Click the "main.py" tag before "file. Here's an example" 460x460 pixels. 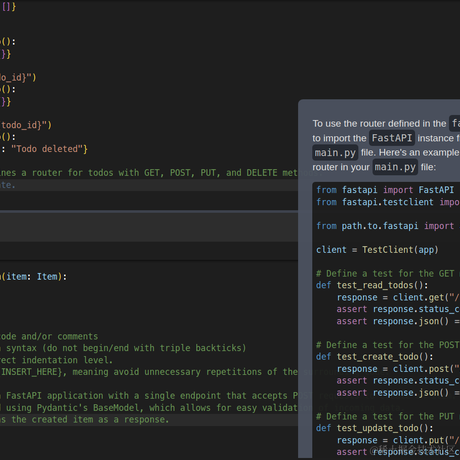pos(335,153)
